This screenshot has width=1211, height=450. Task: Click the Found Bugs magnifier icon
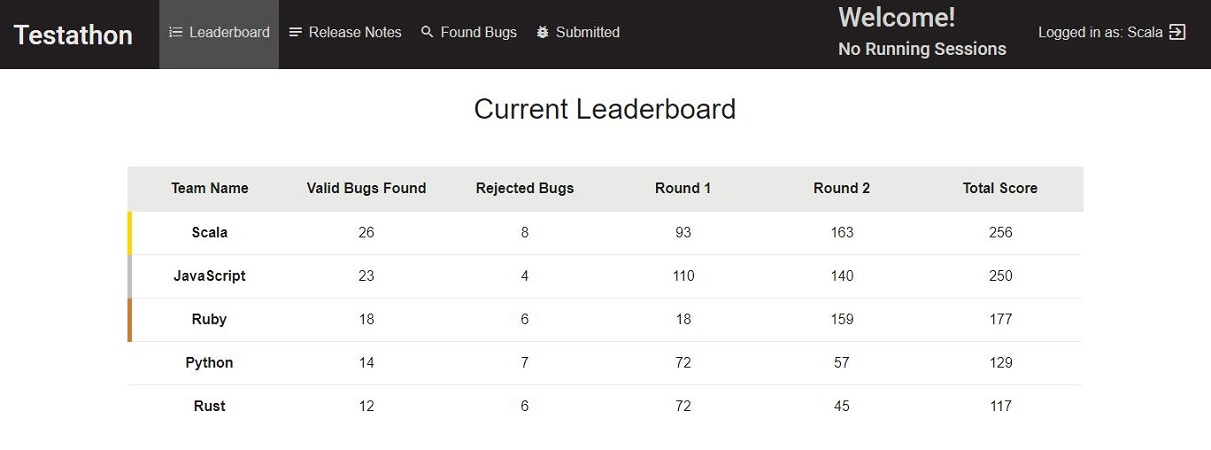tap(427, 32)
